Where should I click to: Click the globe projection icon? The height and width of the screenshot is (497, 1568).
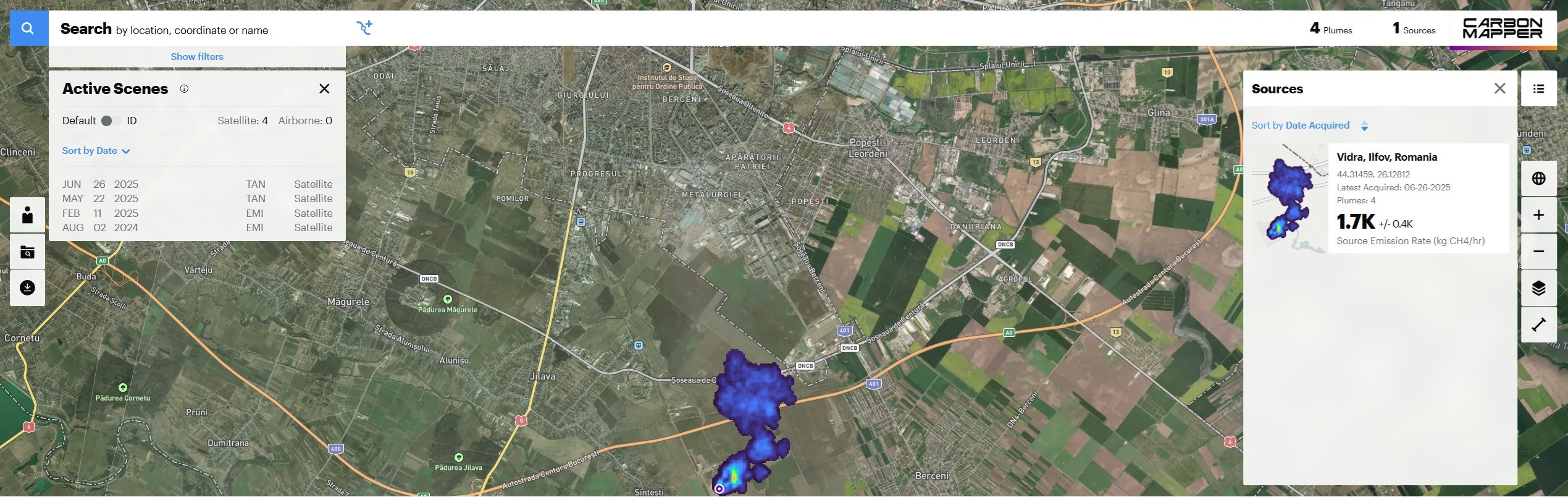[x=1538, y=179]
